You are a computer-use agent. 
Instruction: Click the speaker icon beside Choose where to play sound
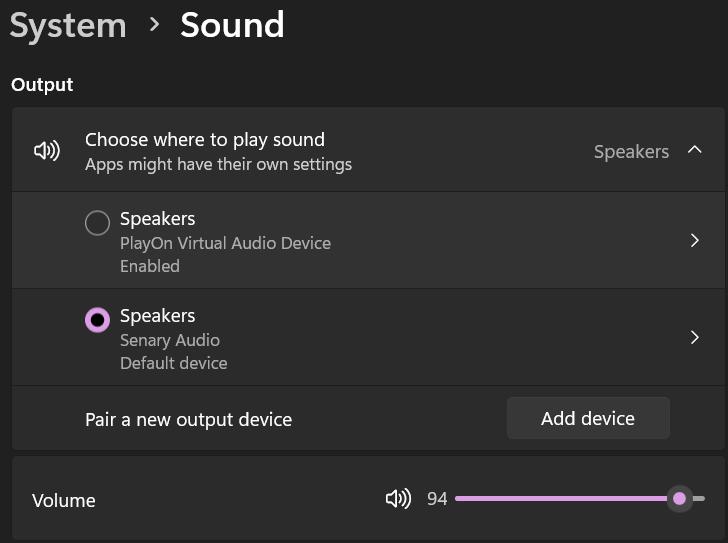(x=47, y=151)
